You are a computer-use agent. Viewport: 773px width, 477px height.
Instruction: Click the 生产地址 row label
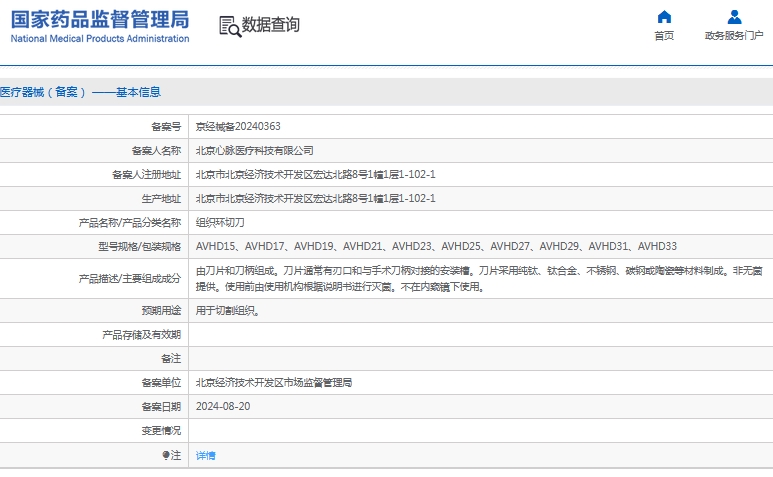tap(161, 199)
